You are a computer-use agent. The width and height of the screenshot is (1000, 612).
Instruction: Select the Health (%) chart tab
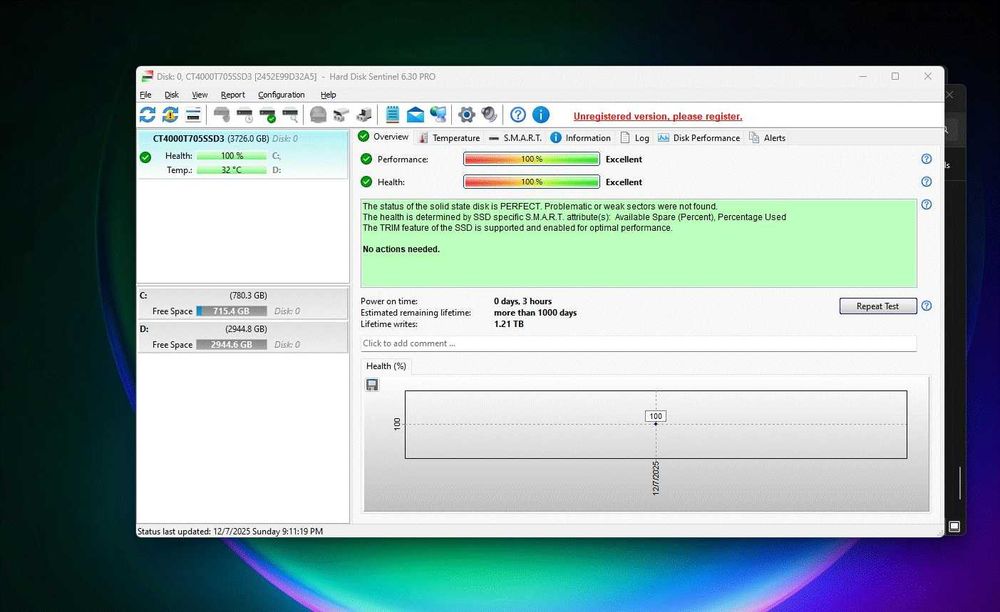point(386,366)
